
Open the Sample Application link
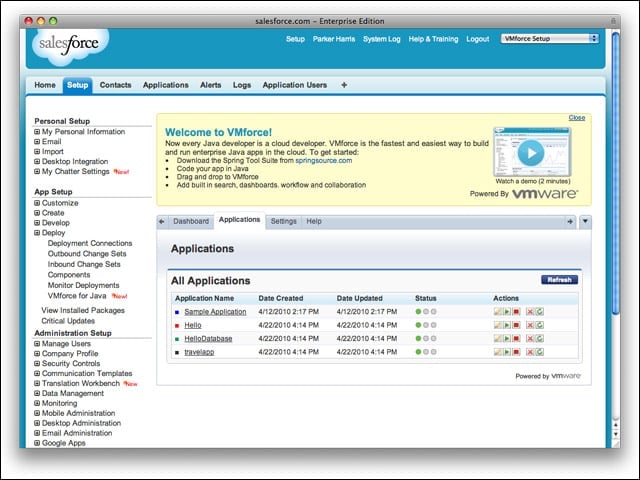pyautogui.click(x=215, y=312)
